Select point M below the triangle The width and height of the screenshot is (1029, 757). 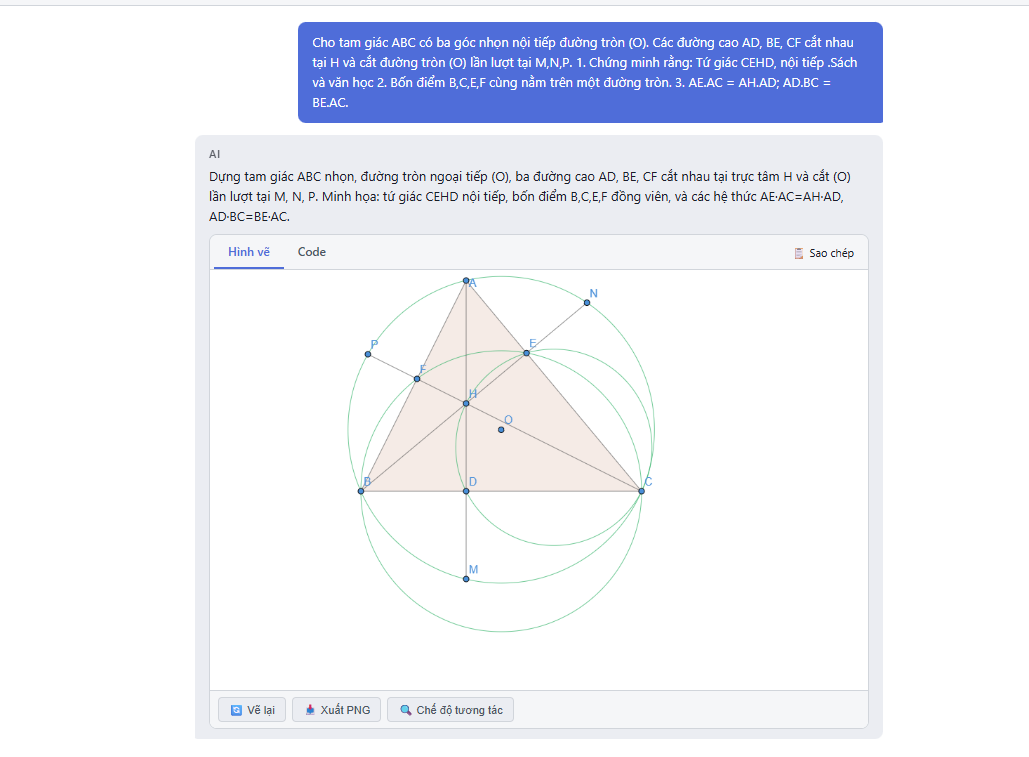[465, 578]
